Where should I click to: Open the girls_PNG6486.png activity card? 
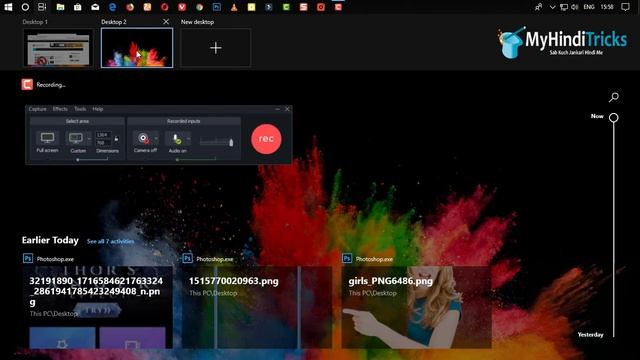click(x=416, y=307)
